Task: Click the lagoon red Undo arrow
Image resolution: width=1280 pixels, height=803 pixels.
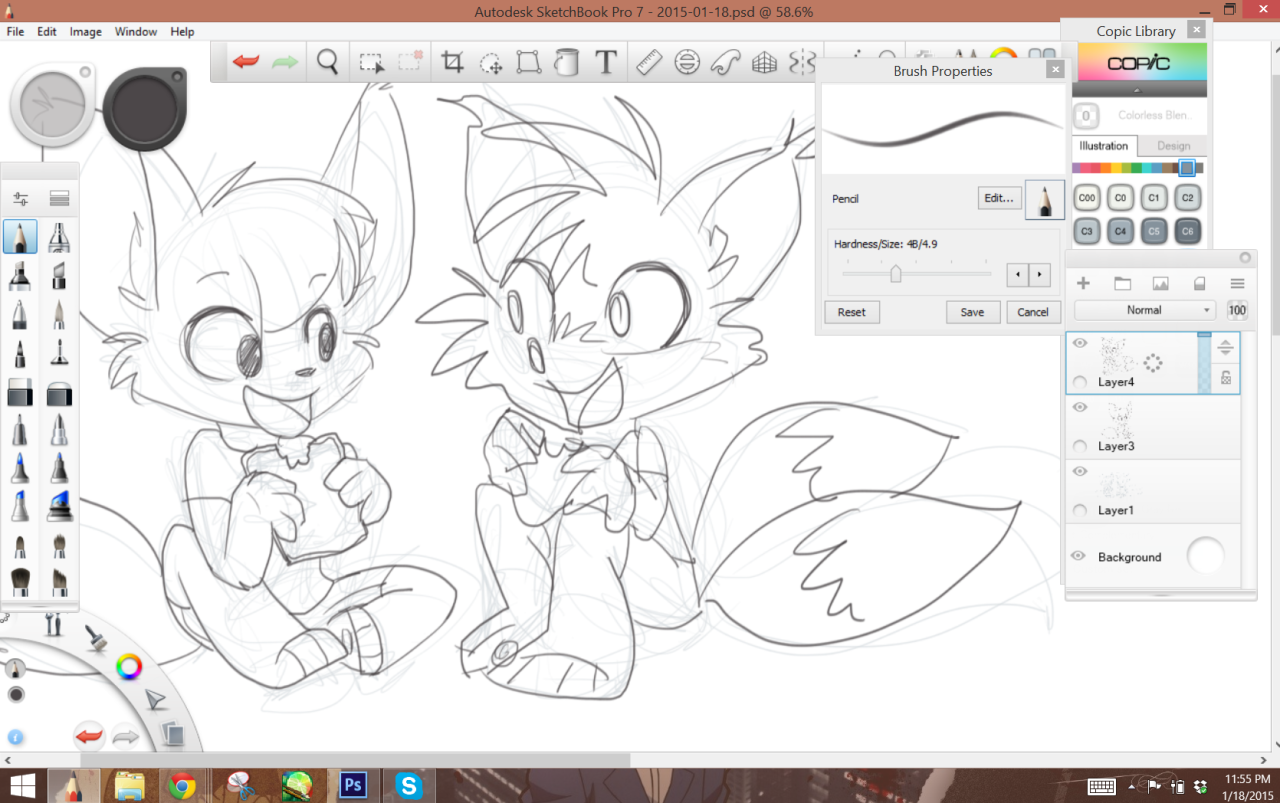Action: click(x=89, y=737)
